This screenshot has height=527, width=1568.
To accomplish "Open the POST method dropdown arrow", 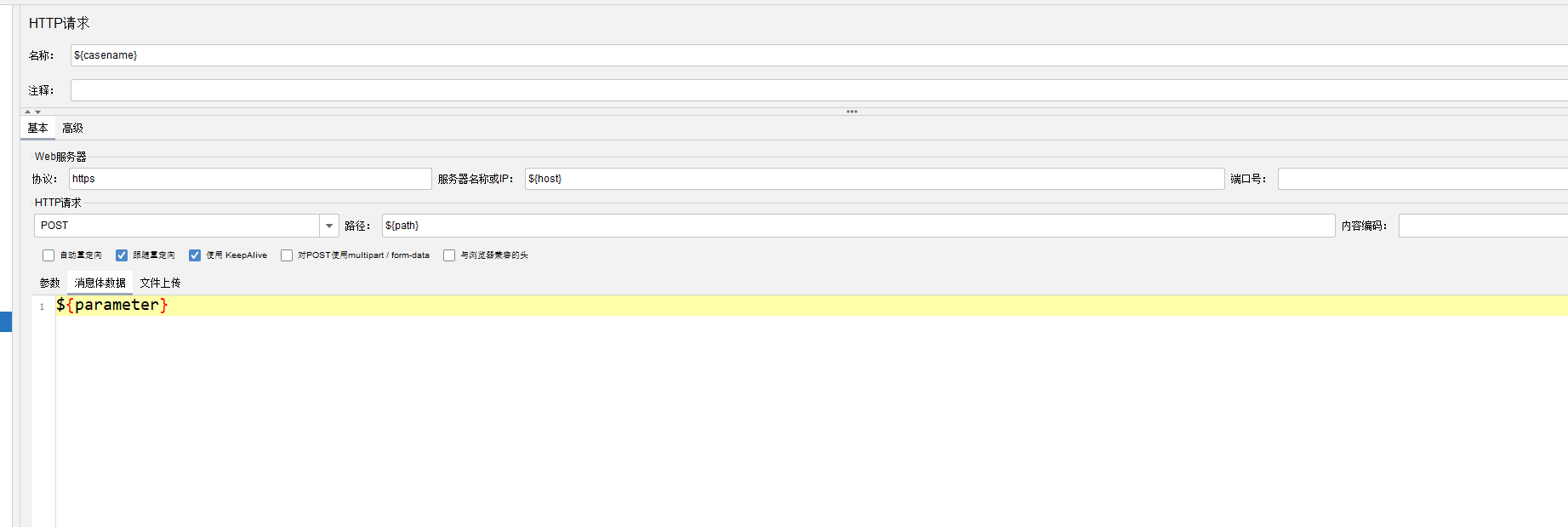I will [329, 226].
